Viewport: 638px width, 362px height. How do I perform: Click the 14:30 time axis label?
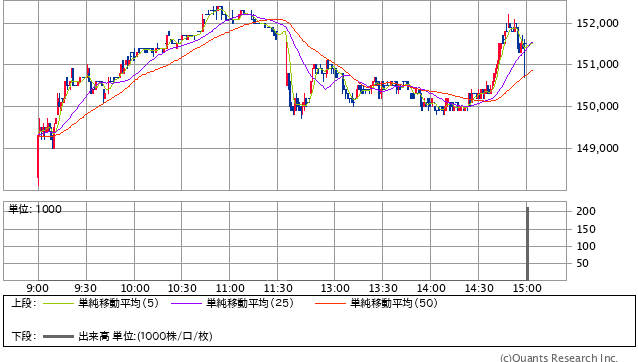pos(479,288)
